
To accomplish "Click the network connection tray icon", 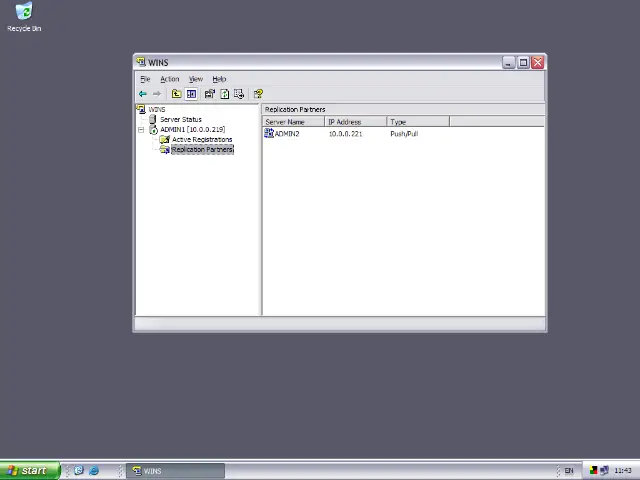I will (x=604, y=471).
